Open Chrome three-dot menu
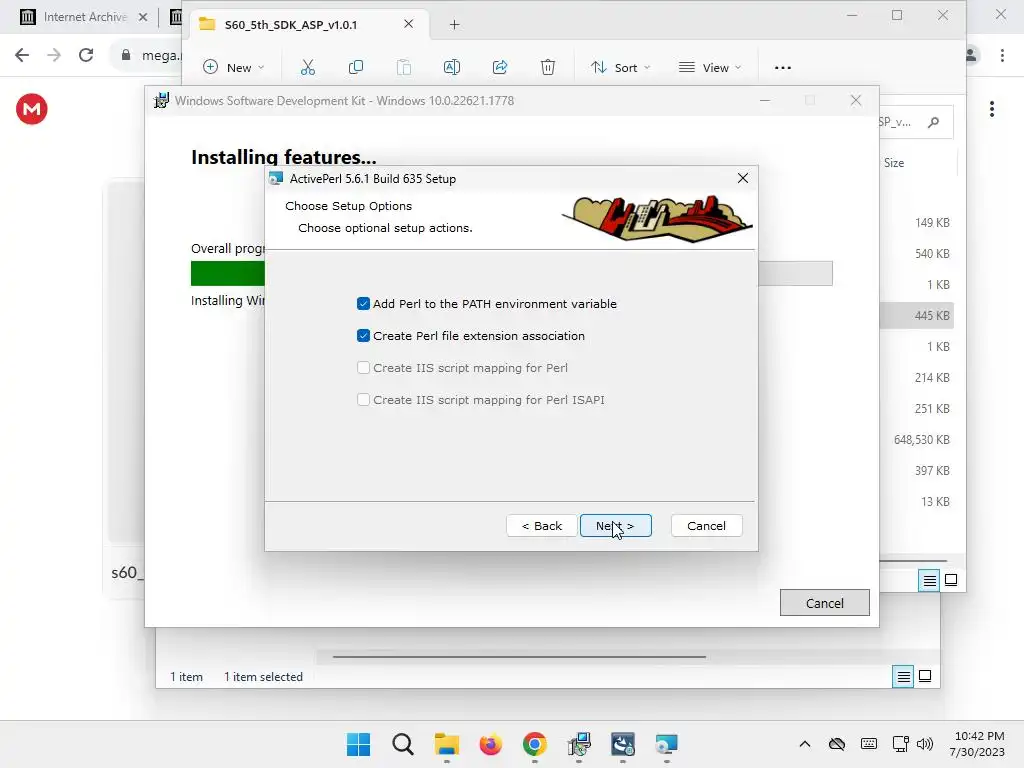The width and height of the screenshot is (1024, 768). pos(1002,55)
